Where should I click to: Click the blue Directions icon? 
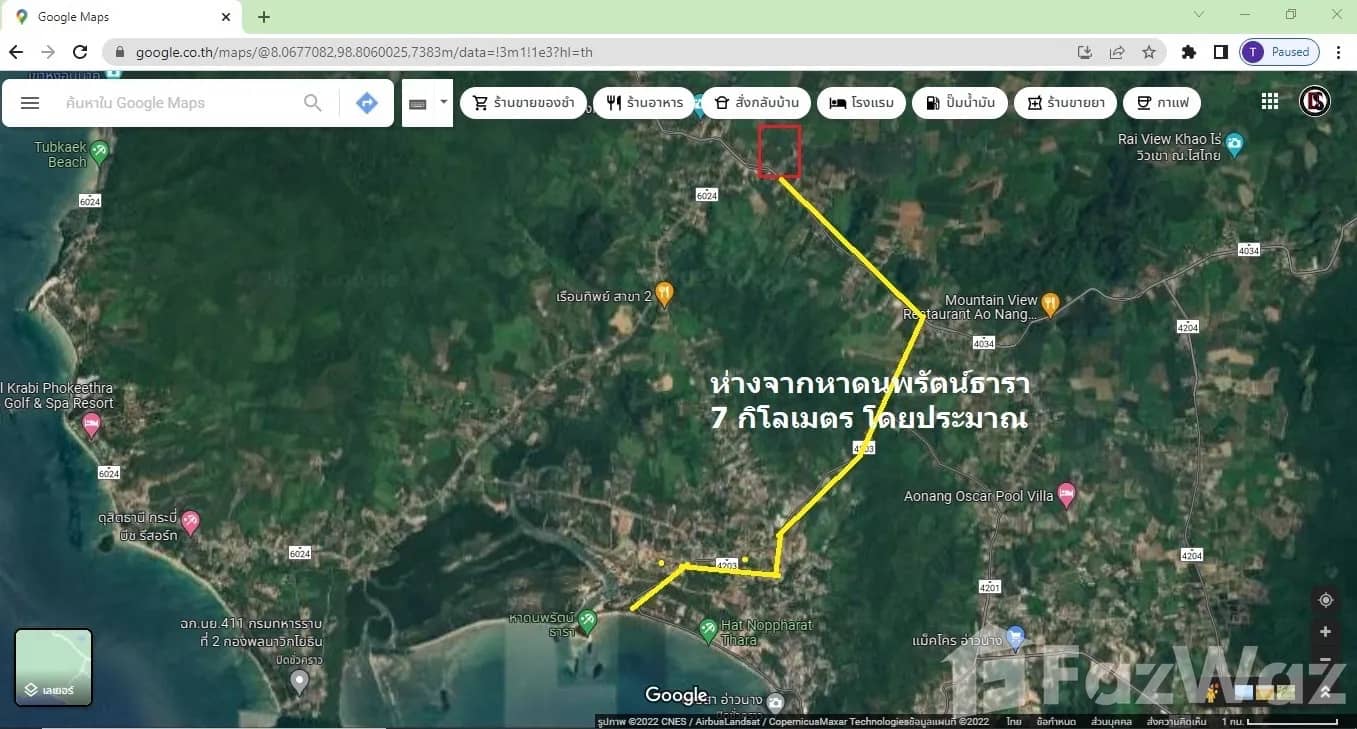(367, 103)
